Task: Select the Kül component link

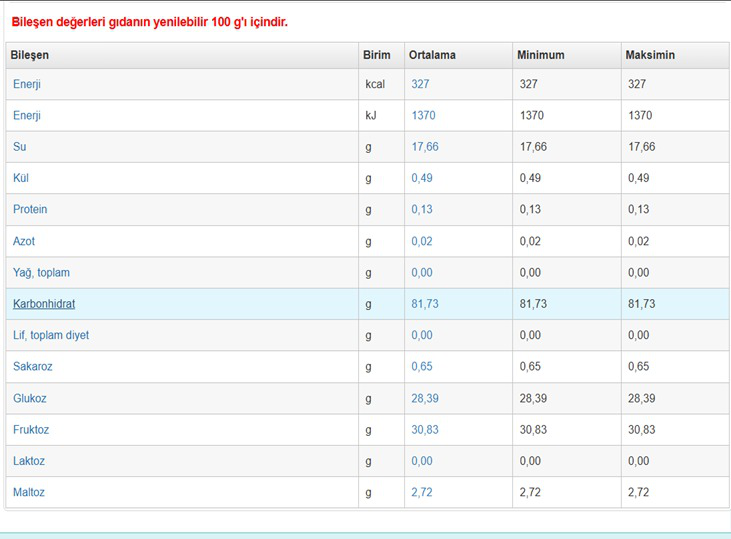Action: coord(21,178)
